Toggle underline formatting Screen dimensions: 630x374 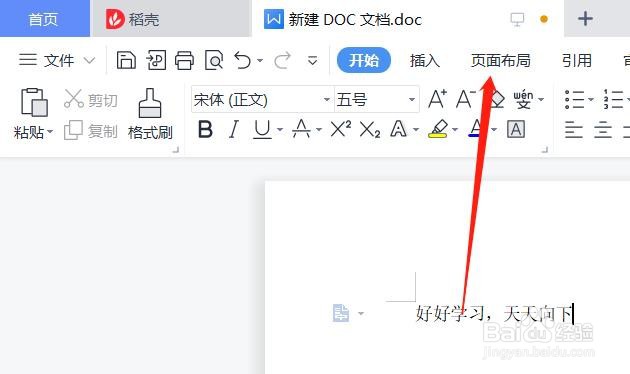pos(262,130)
